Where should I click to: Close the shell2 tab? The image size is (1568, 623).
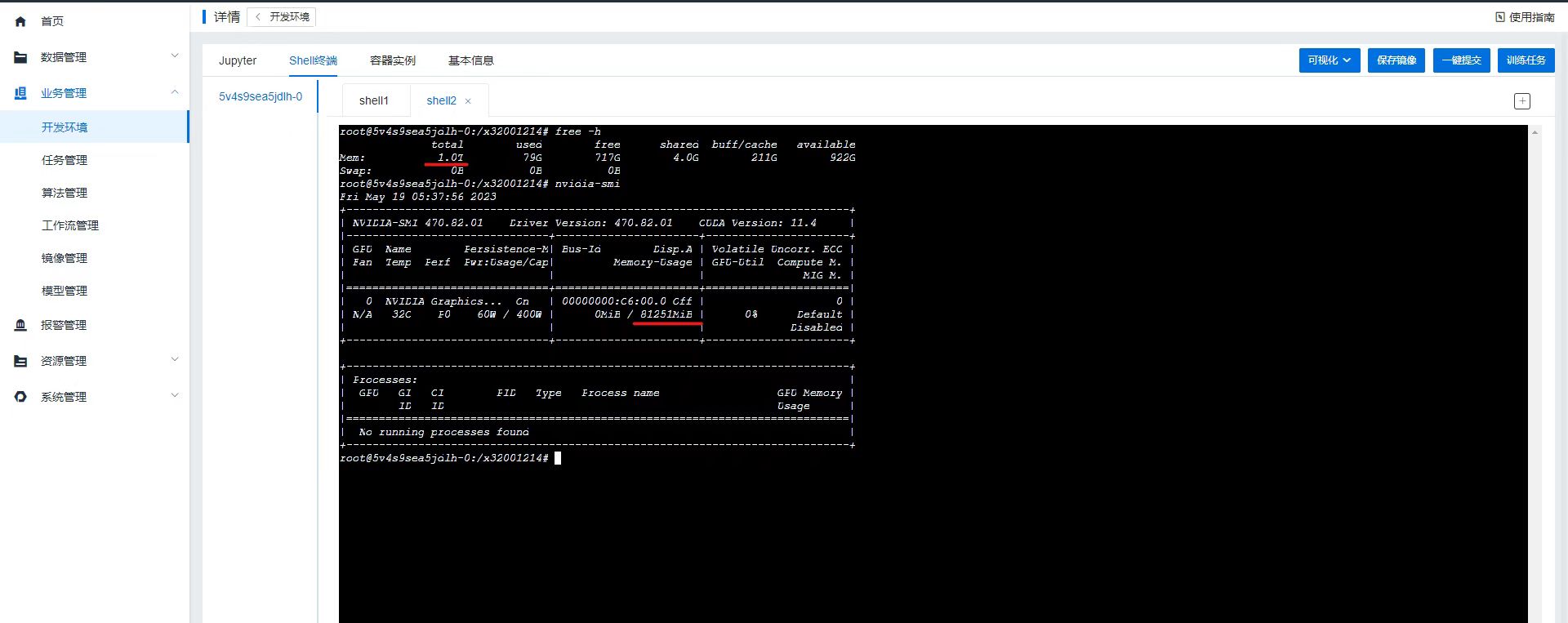[468, 101]
